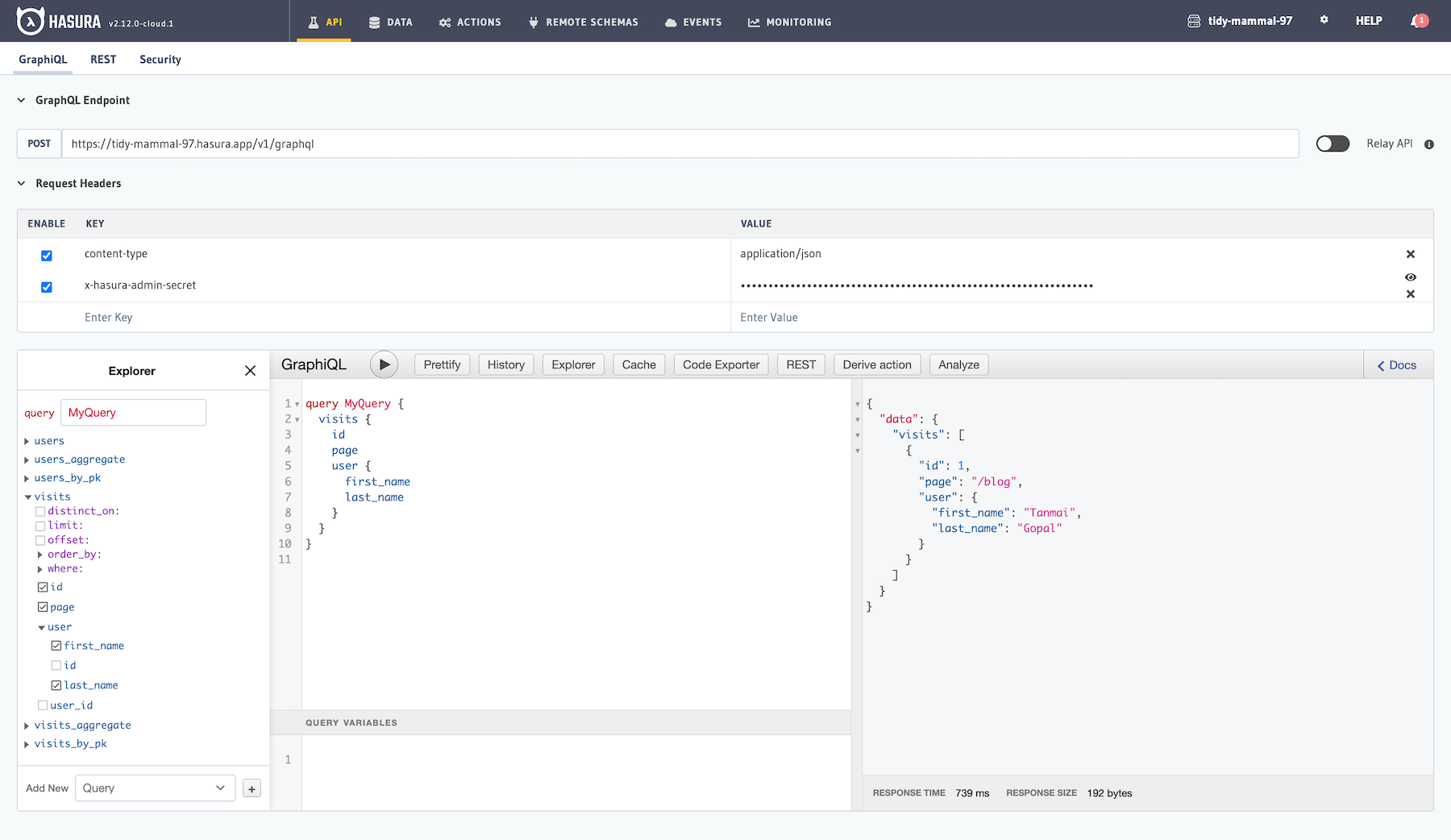
Task: Navigate to REMOTE SCHEMAS
Action: 582,22
